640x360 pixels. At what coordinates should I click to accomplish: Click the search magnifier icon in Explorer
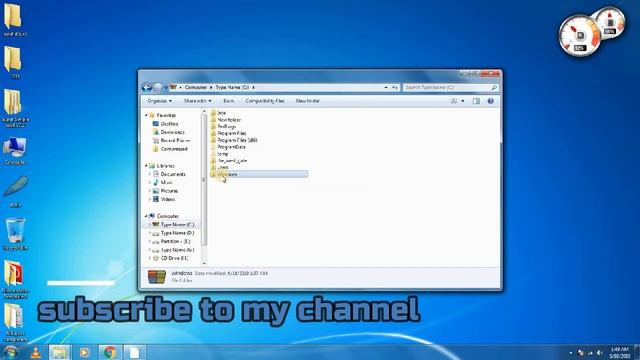pyautogui.click(x=494, y=88)
